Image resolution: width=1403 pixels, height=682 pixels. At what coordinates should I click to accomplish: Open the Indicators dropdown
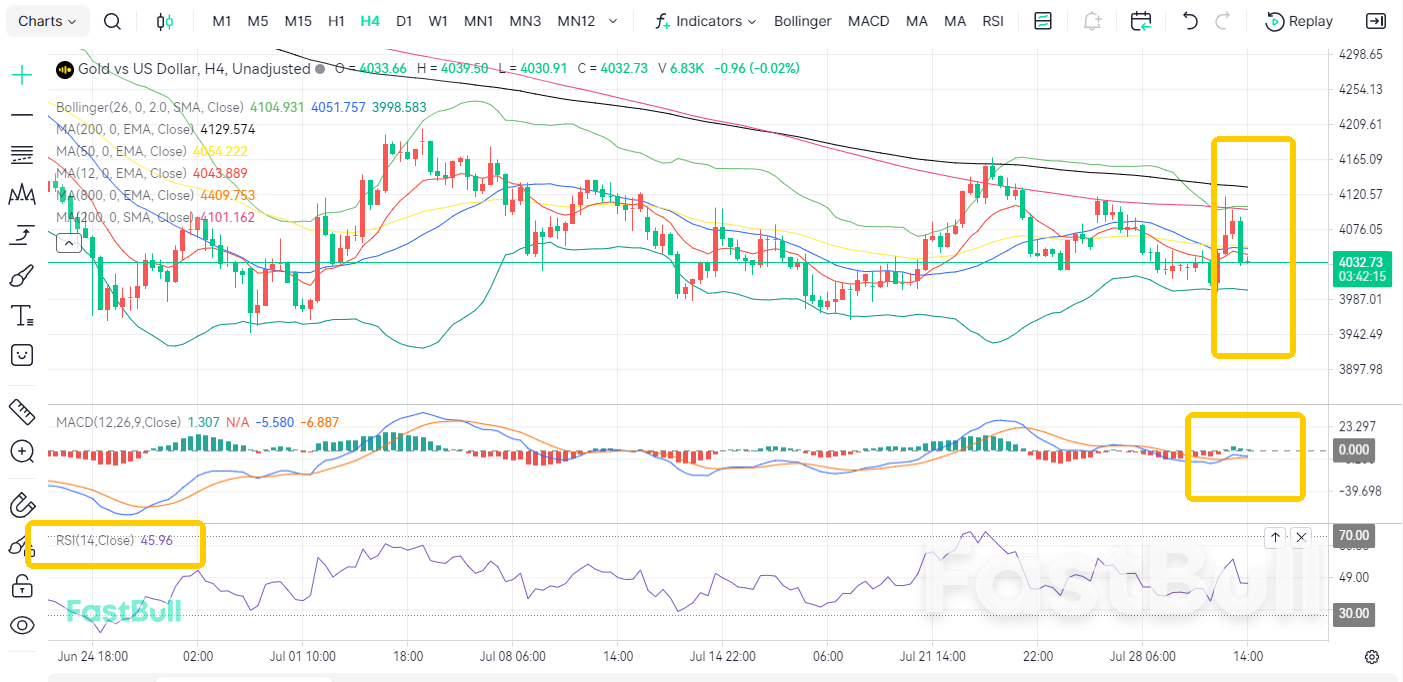706,21
